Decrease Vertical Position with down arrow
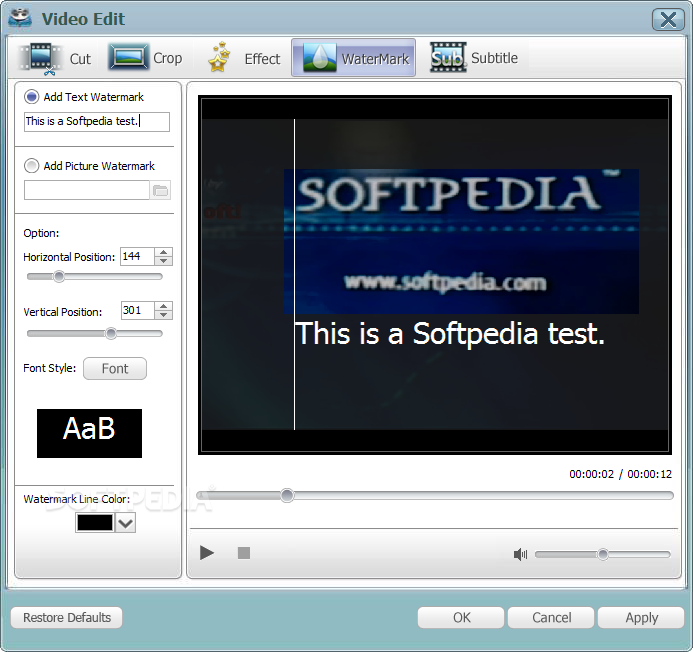This screenshot has width=693, height=652. [164, 315]
